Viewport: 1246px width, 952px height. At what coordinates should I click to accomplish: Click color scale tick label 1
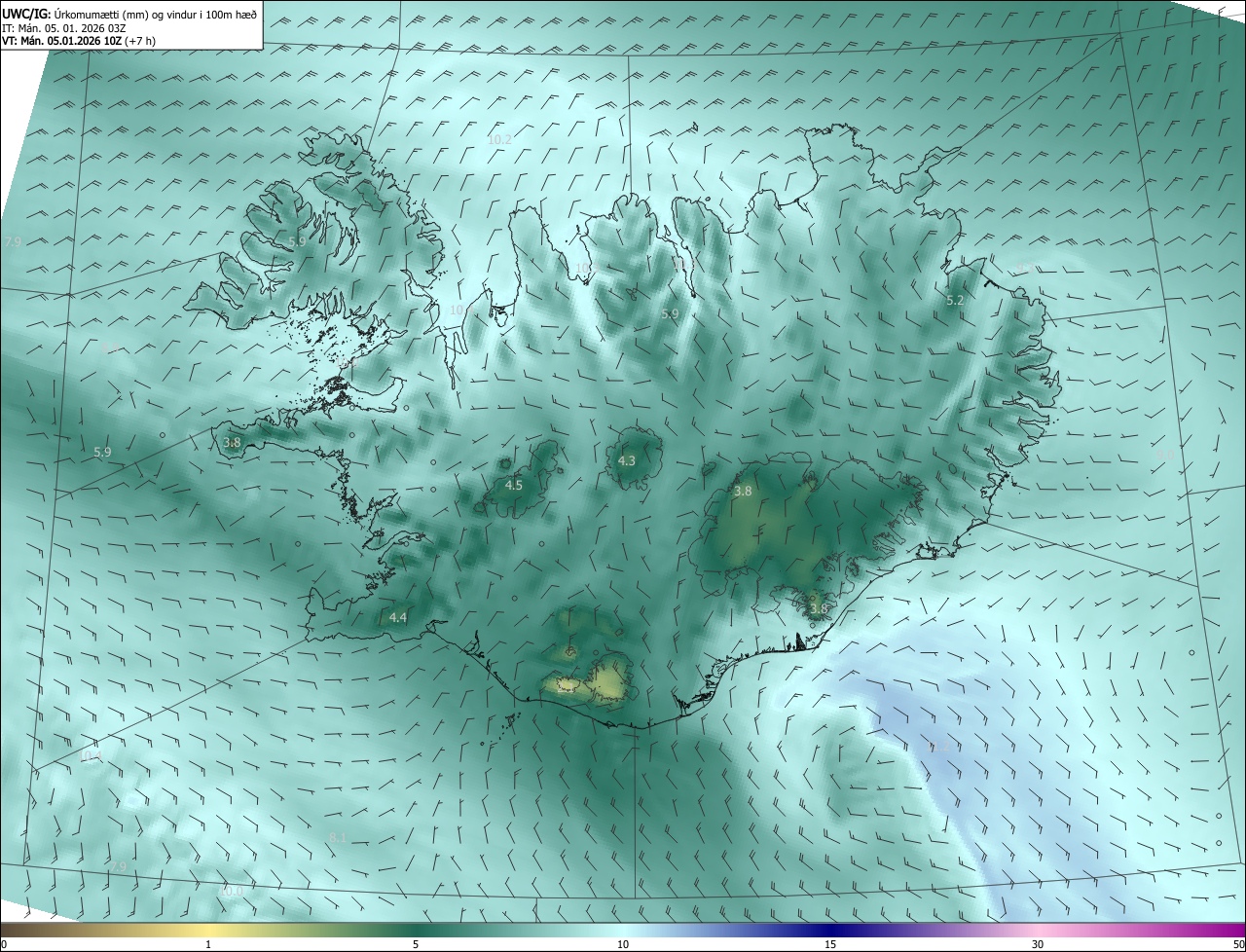(x=208, y=944)
